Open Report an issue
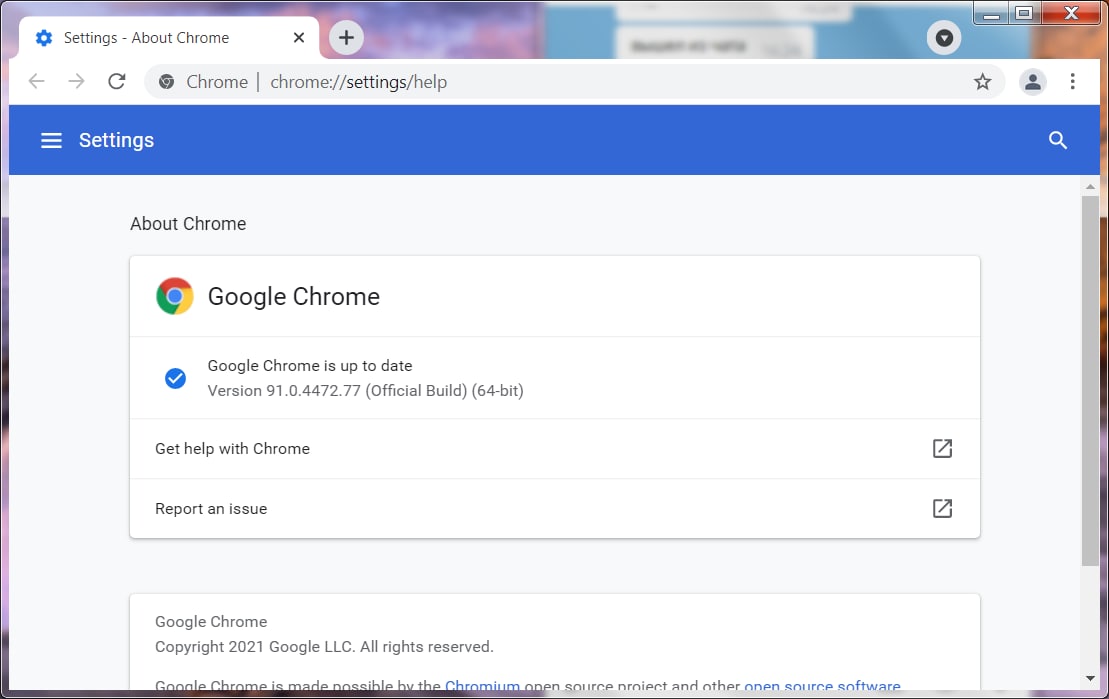 coord(554,509)
